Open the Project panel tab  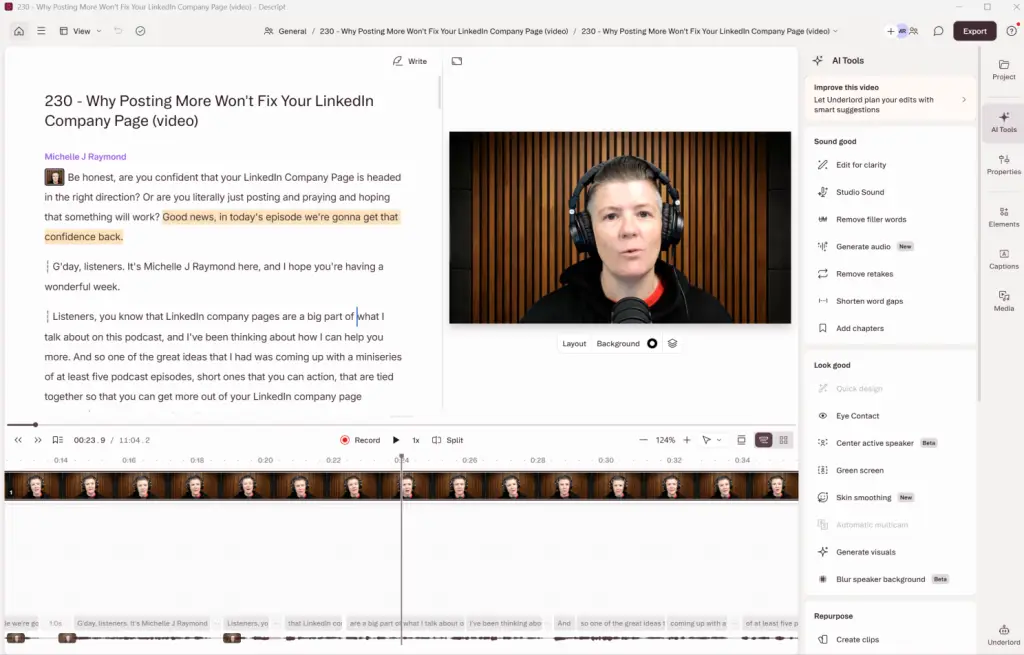coord(1004,69)
